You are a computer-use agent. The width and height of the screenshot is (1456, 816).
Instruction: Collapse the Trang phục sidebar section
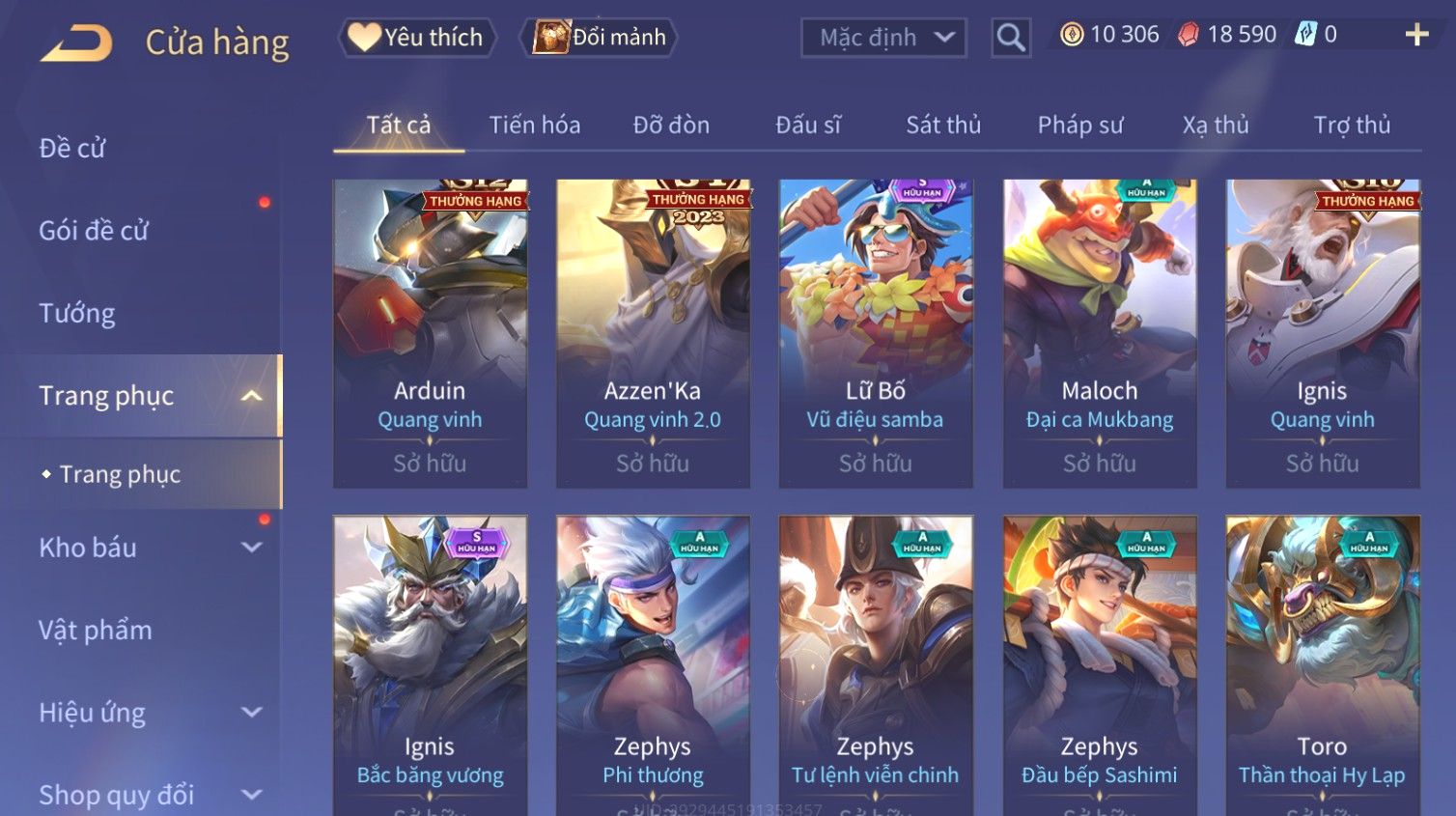251,396
